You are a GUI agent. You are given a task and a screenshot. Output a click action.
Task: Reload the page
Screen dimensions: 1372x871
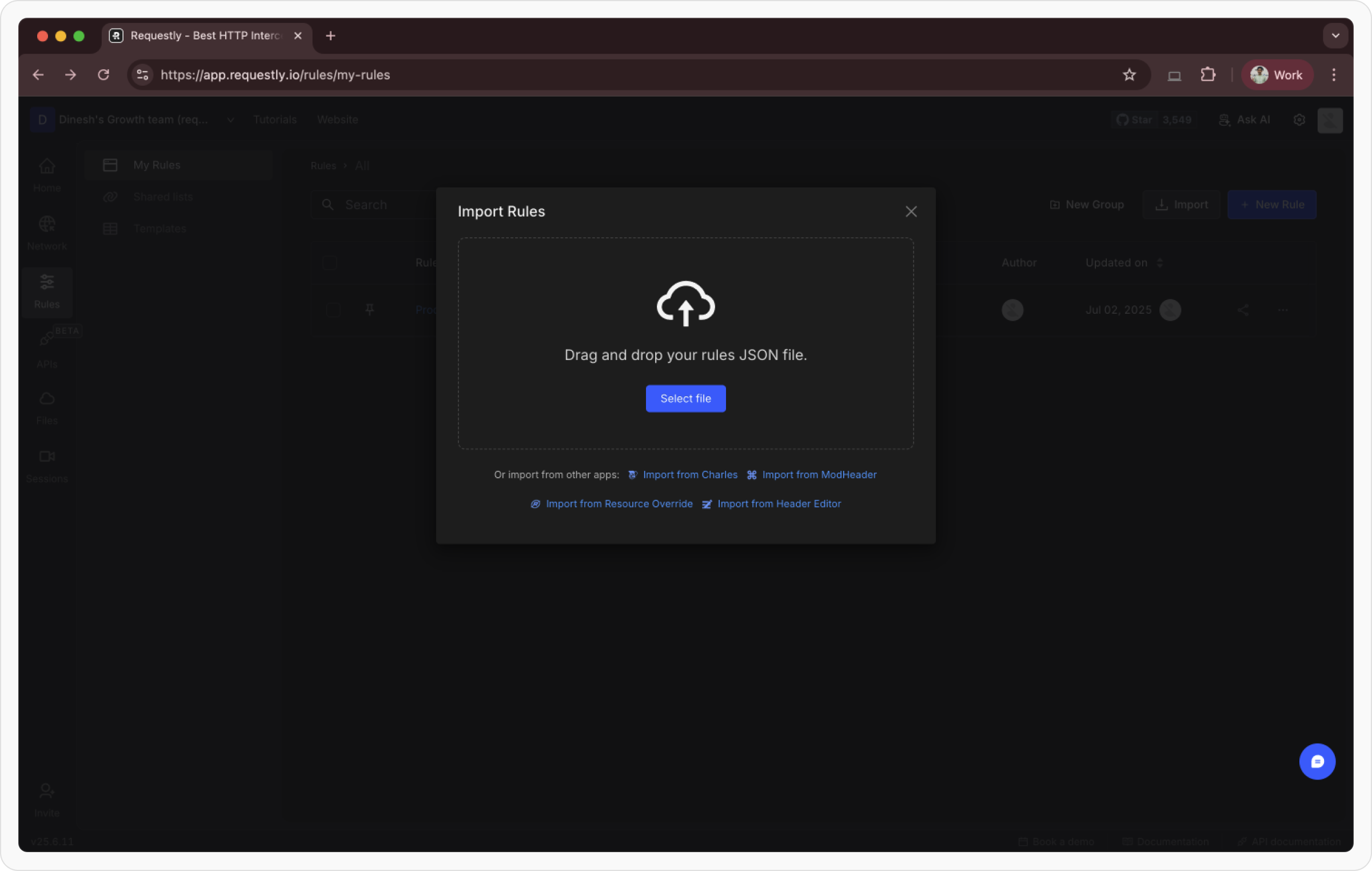[103, 75]
